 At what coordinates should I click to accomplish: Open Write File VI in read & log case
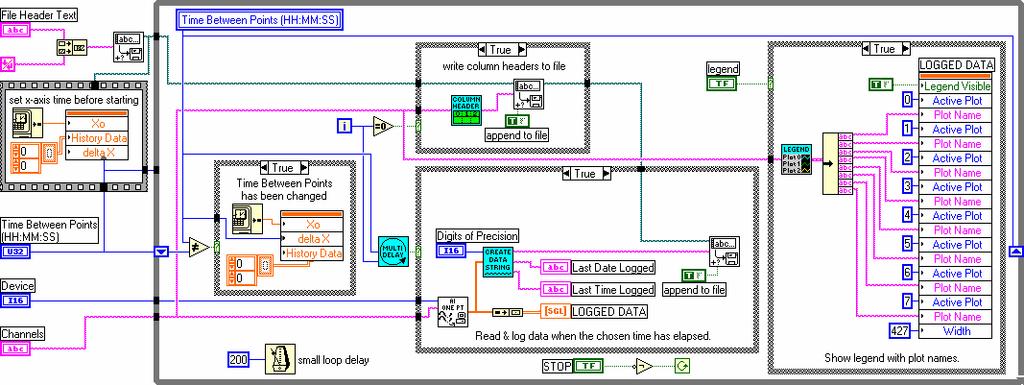[724, 251]
